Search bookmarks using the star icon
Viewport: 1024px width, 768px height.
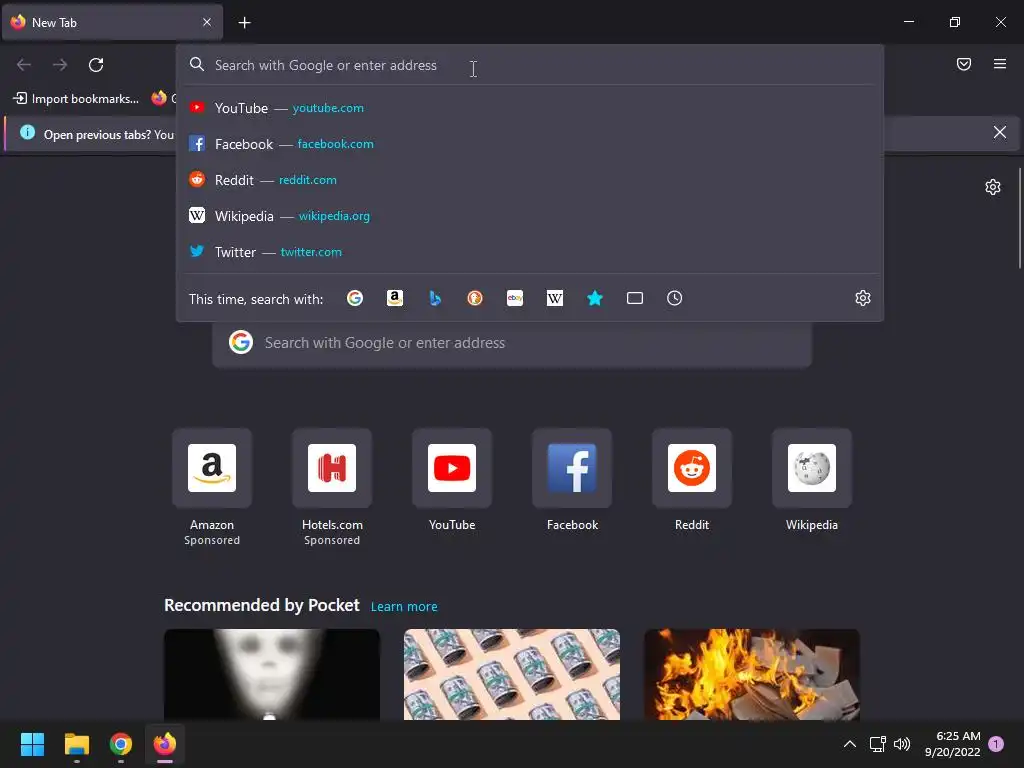pos(594,298)
